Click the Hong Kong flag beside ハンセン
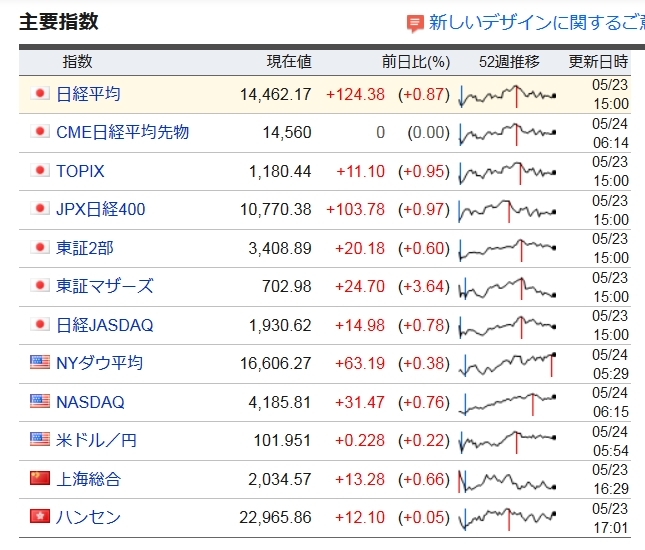Viewport: 645px width, 550px height. pyautogui.click(x=40, y=517)
